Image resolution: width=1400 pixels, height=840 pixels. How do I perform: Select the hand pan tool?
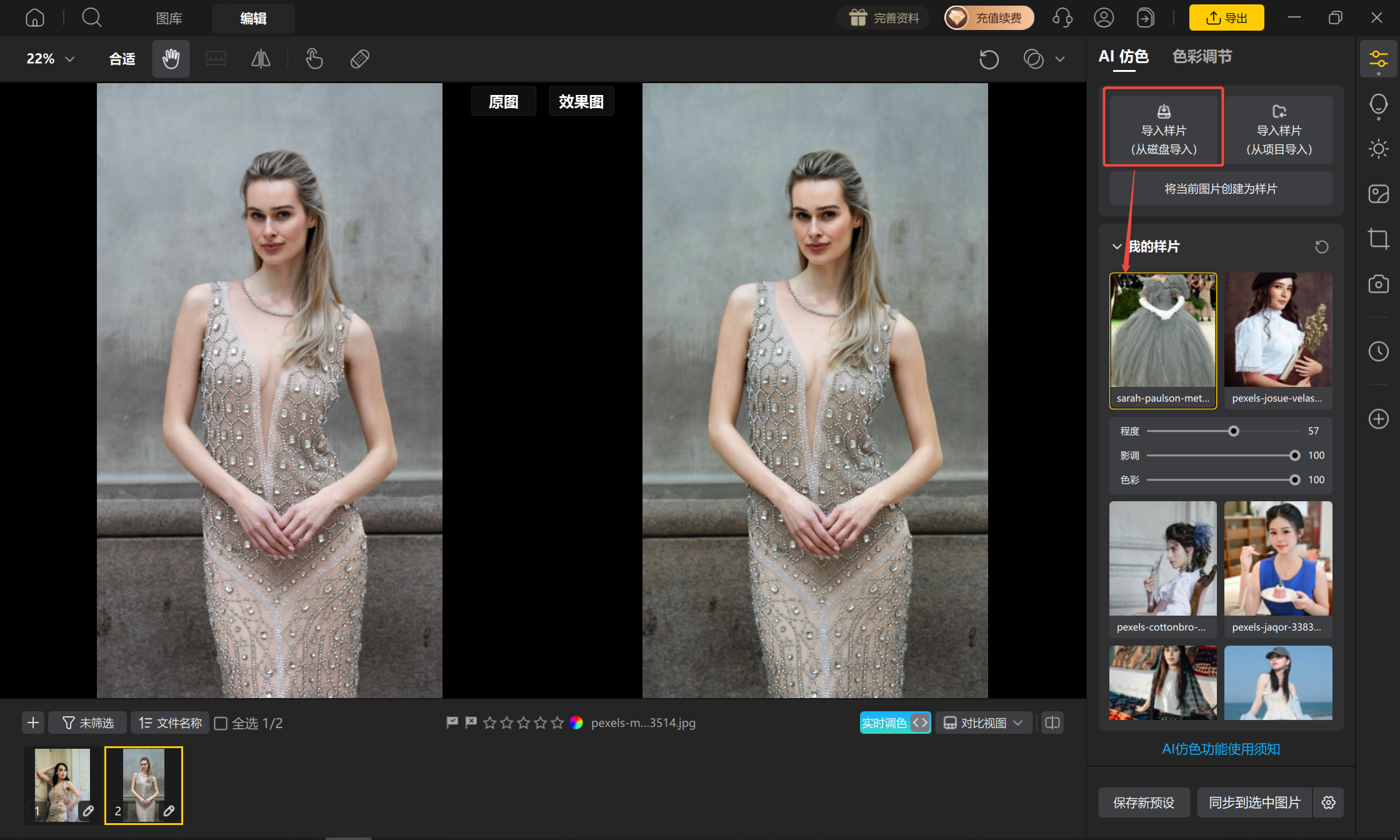click(x=171, y=59)
